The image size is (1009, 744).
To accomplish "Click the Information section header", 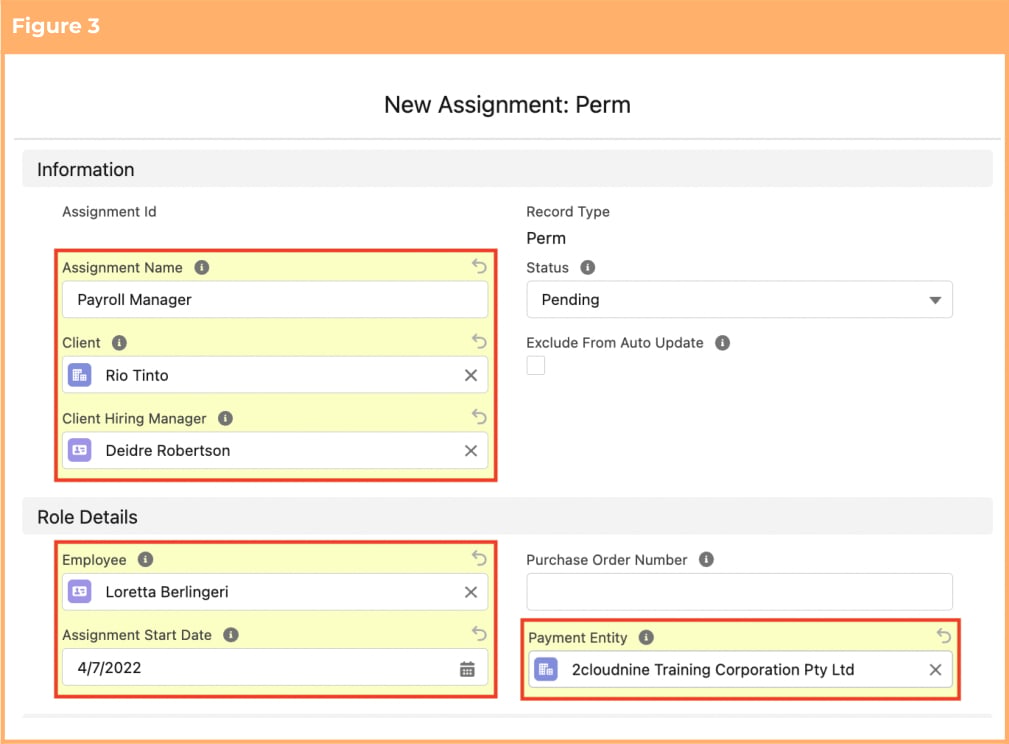I will pyautogui.click(x=507, y=169).
